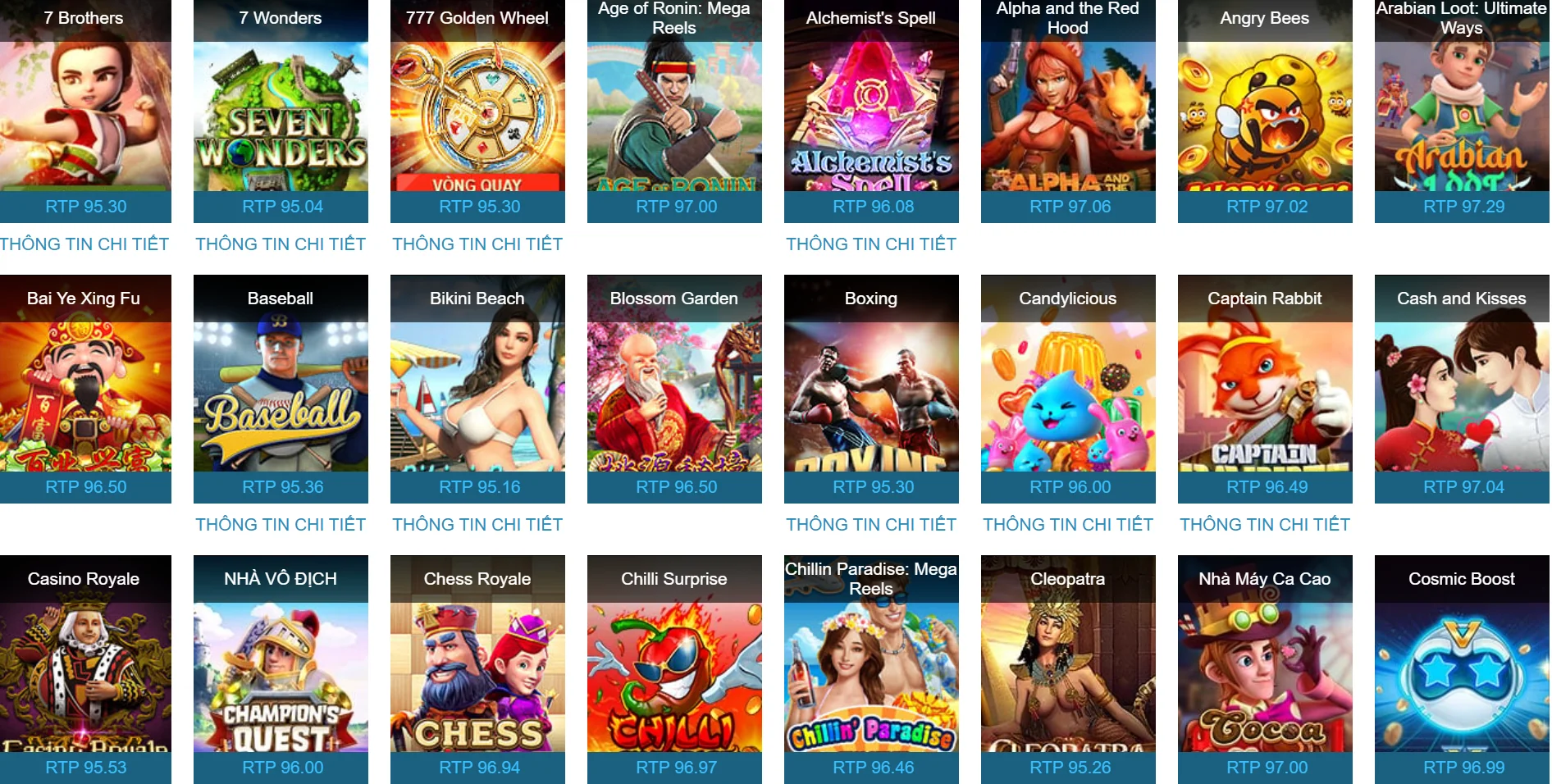Launch the Chess Royale game
The width and height of the screenshot is (1552, 784).
pos(477,669)
